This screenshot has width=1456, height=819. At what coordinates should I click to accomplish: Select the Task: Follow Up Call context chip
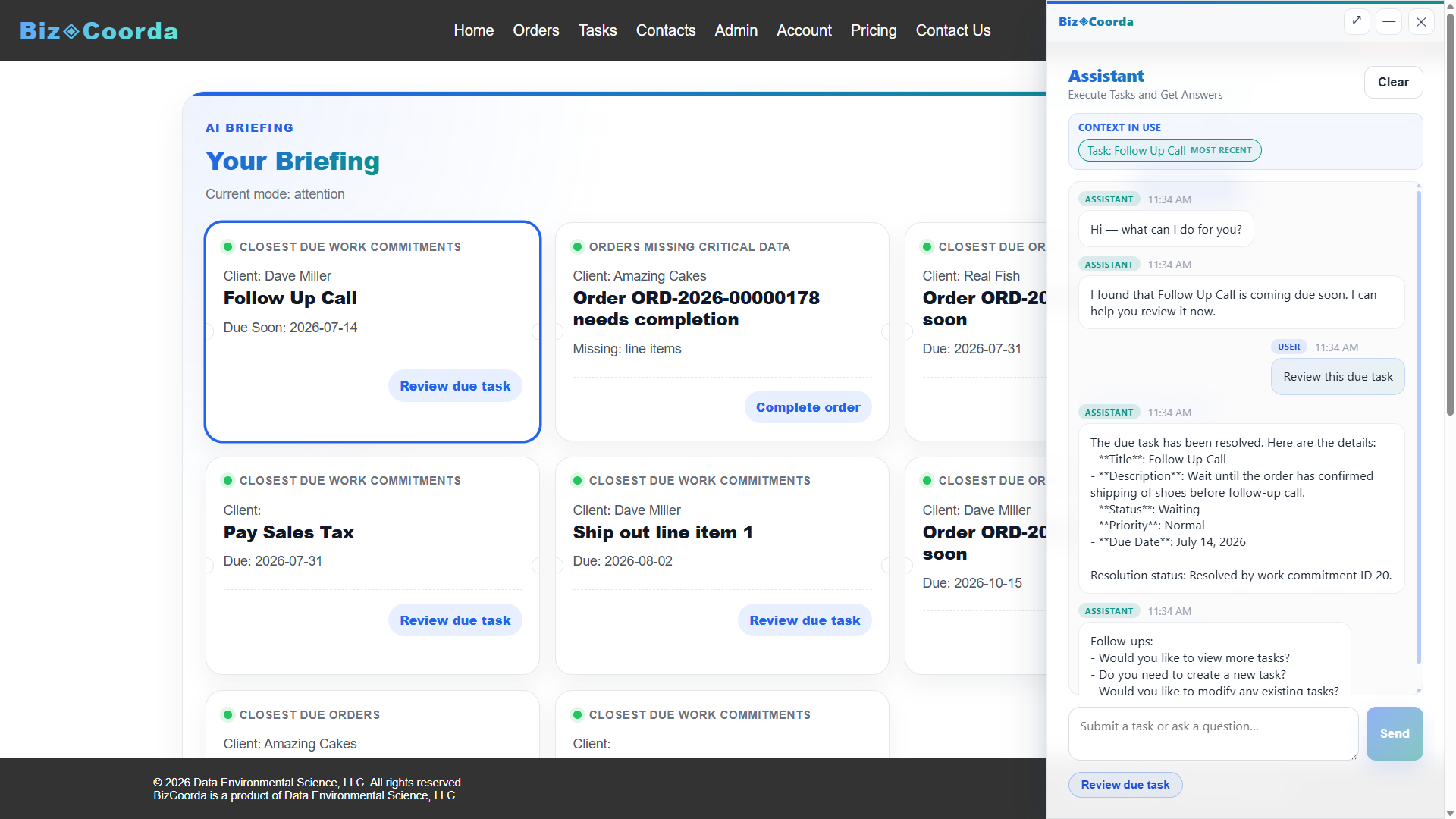(x=1169, y=150)
